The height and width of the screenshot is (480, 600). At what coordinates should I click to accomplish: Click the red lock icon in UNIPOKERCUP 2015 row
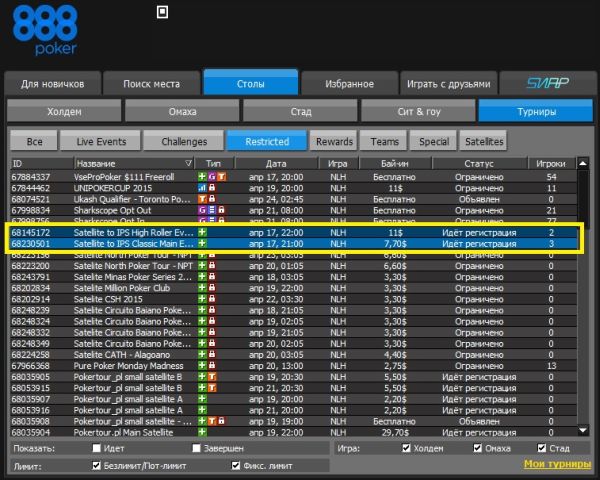coord(212,188)
